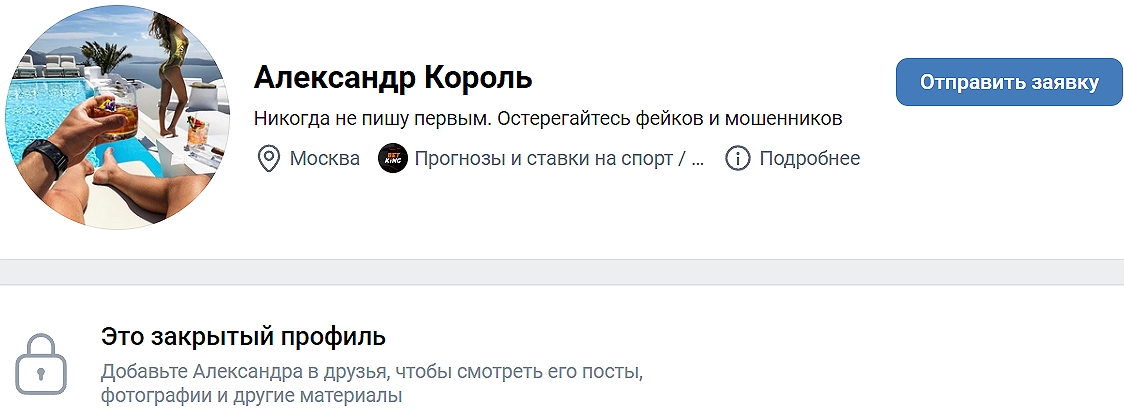Viewport: 1124px width, 409px height.
Task: Click the Это закрытый профиль heading
Action: click(x=243, y=337)
